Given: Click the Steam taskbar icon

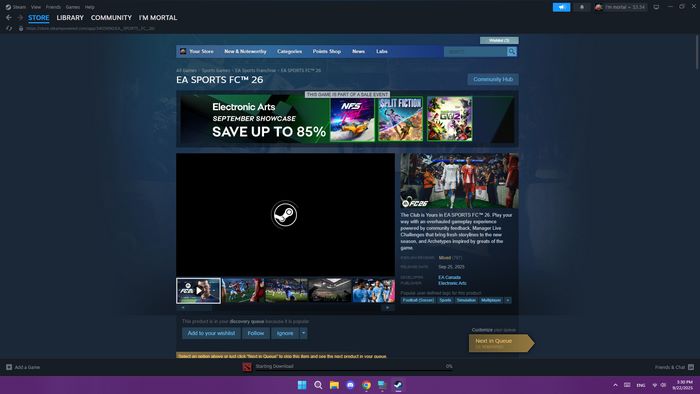Looking at the screenshot, I should click(x=398, y=385).
